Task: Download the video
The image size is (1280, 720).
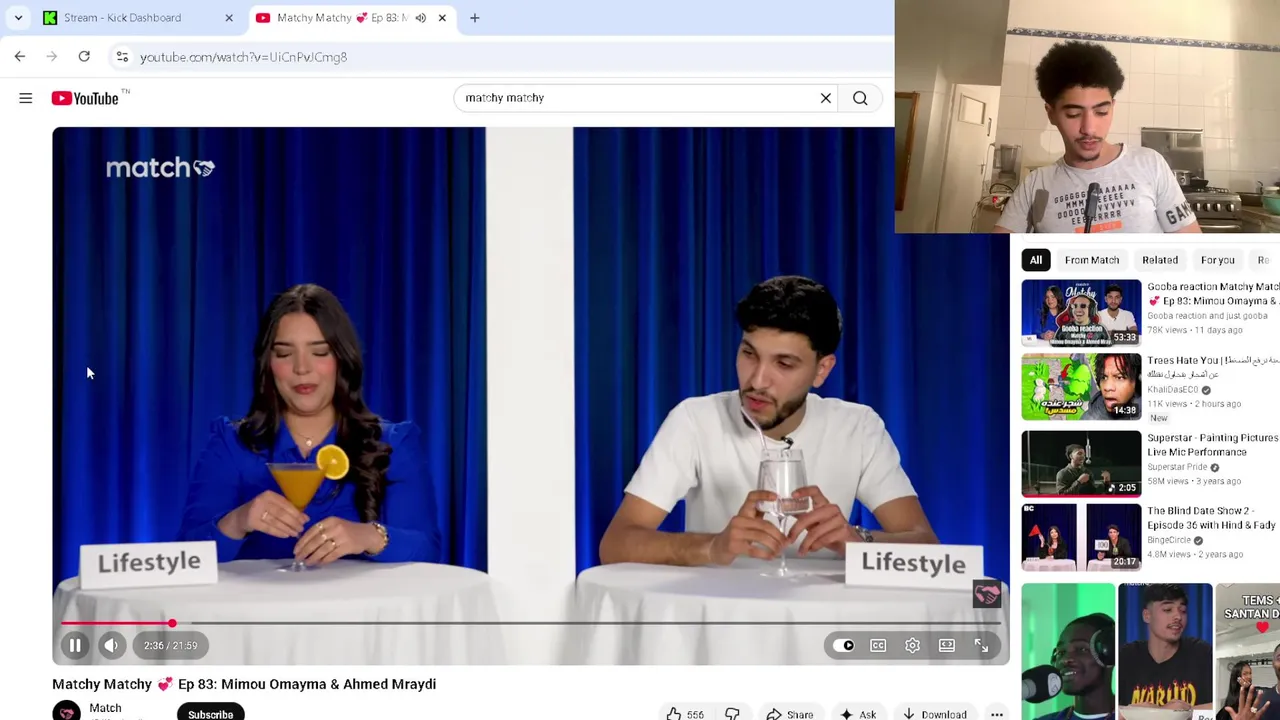Action: tap(935, 714)
